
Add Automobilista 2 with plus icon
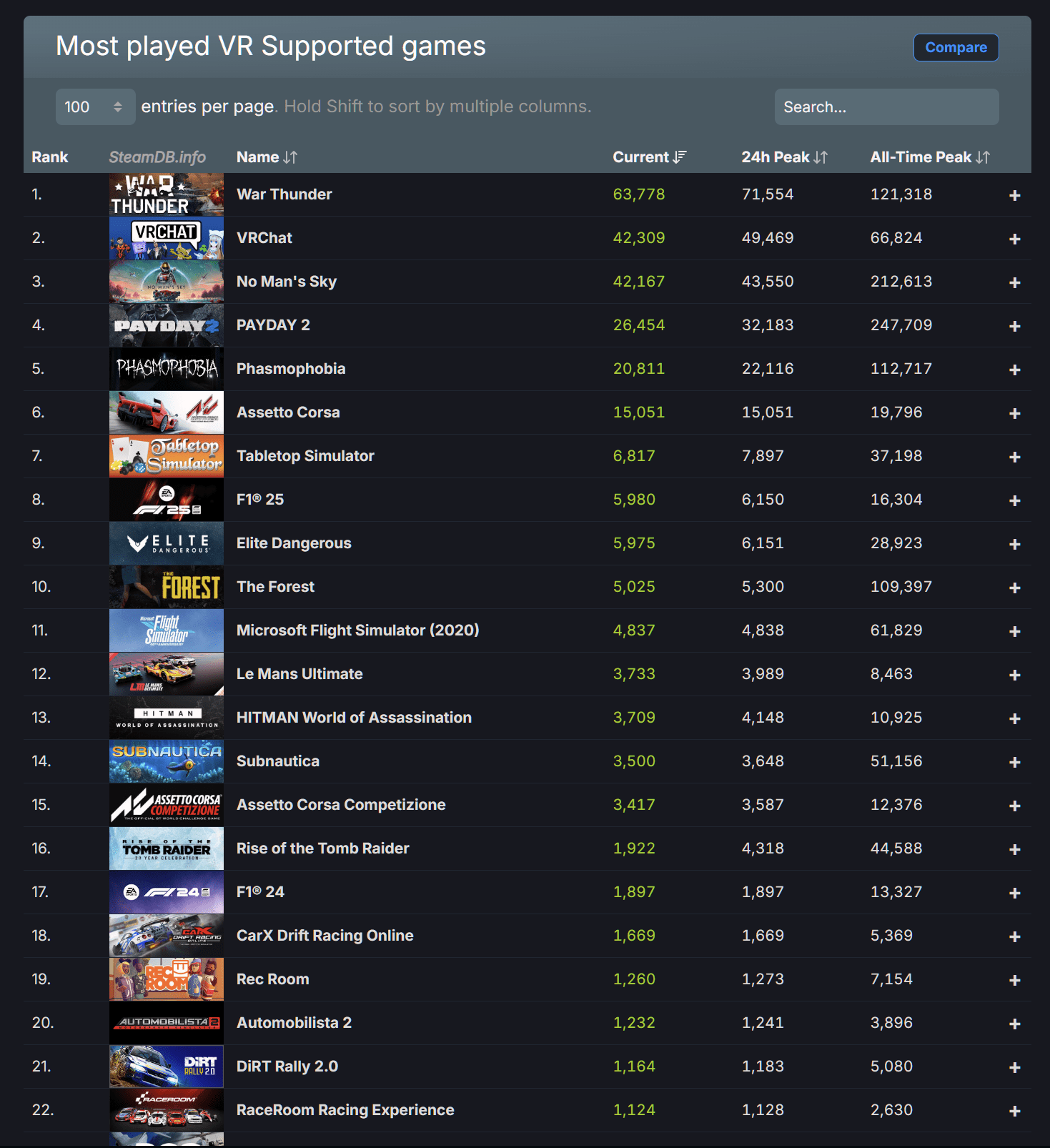(1014, 1024)
